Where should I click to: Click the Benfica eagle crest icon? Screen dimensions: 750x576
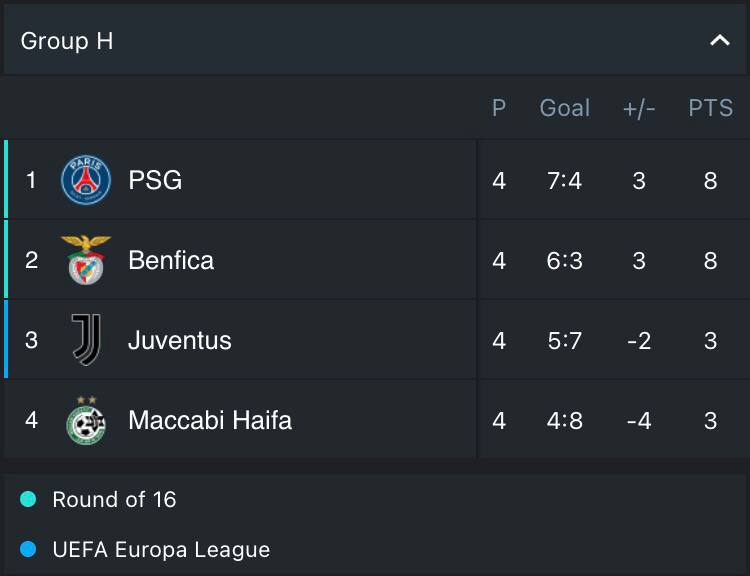pyautogui.click(x=86, y=260)
